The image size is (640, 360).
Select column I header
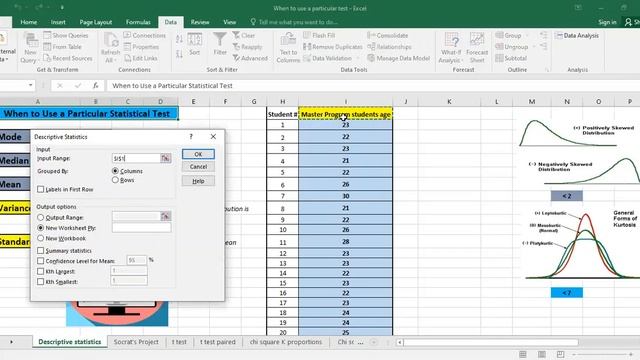point(345,102)
